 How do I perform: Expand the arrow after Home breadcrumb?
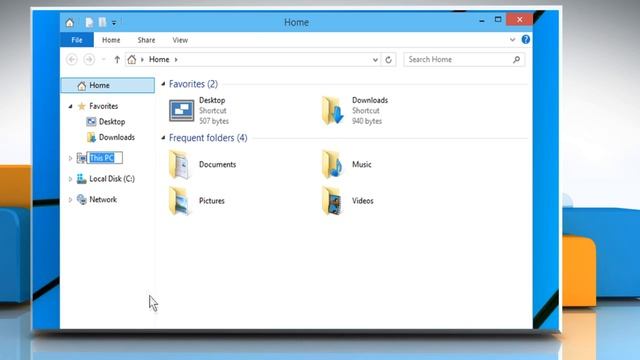click(x=176, y=60)
